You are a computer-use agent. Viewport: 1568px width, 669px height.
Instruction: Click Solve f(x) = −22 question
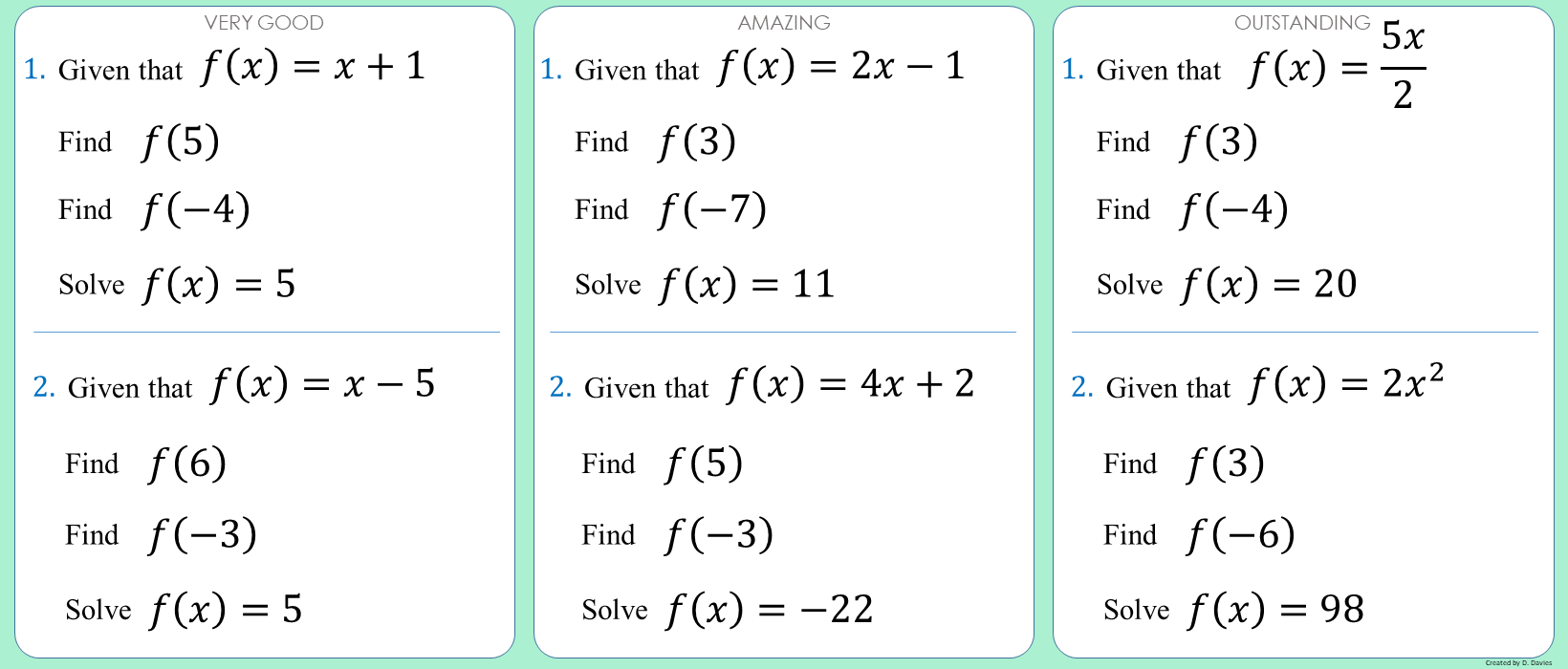pyautogui.click(x=728, y=610)
